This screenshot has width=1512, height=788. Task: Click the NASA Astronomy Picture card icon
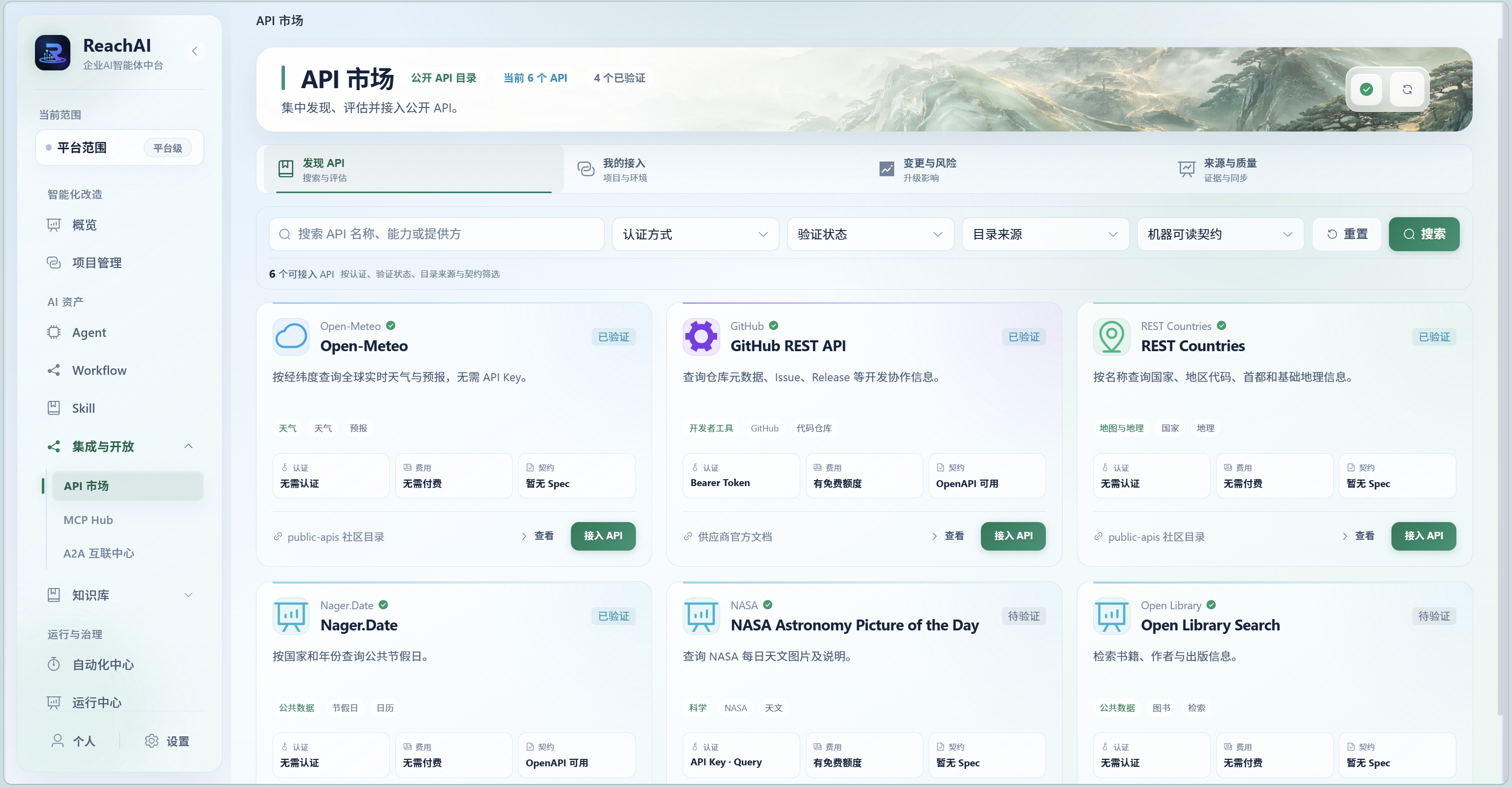pos(701,615)
